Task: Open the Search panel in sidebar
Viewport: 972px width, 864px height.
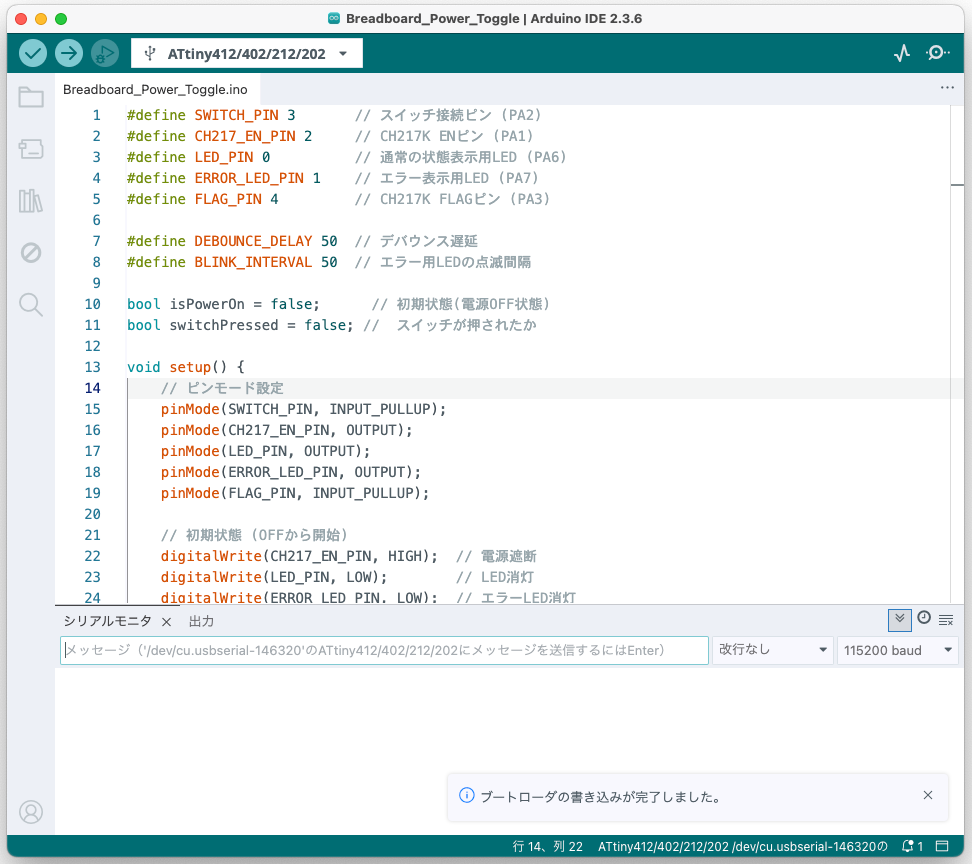Action: (x=31, y=305)
